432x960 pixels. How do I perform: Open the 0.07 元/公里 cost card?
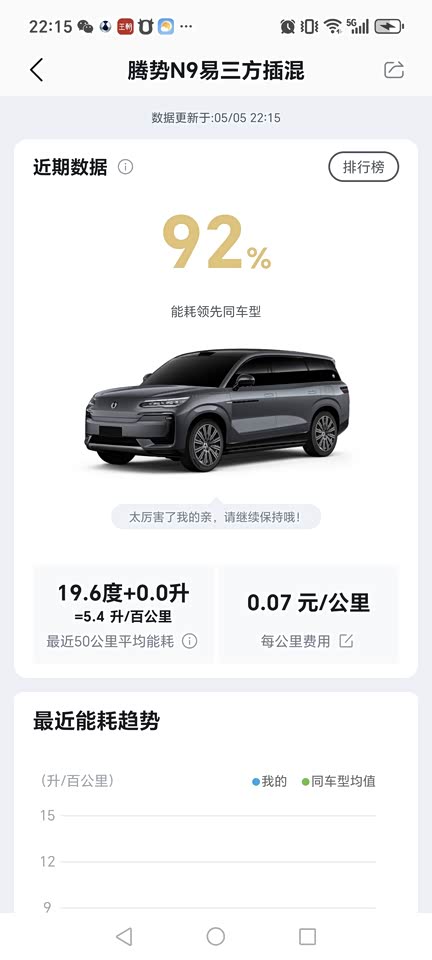(308, 615)
